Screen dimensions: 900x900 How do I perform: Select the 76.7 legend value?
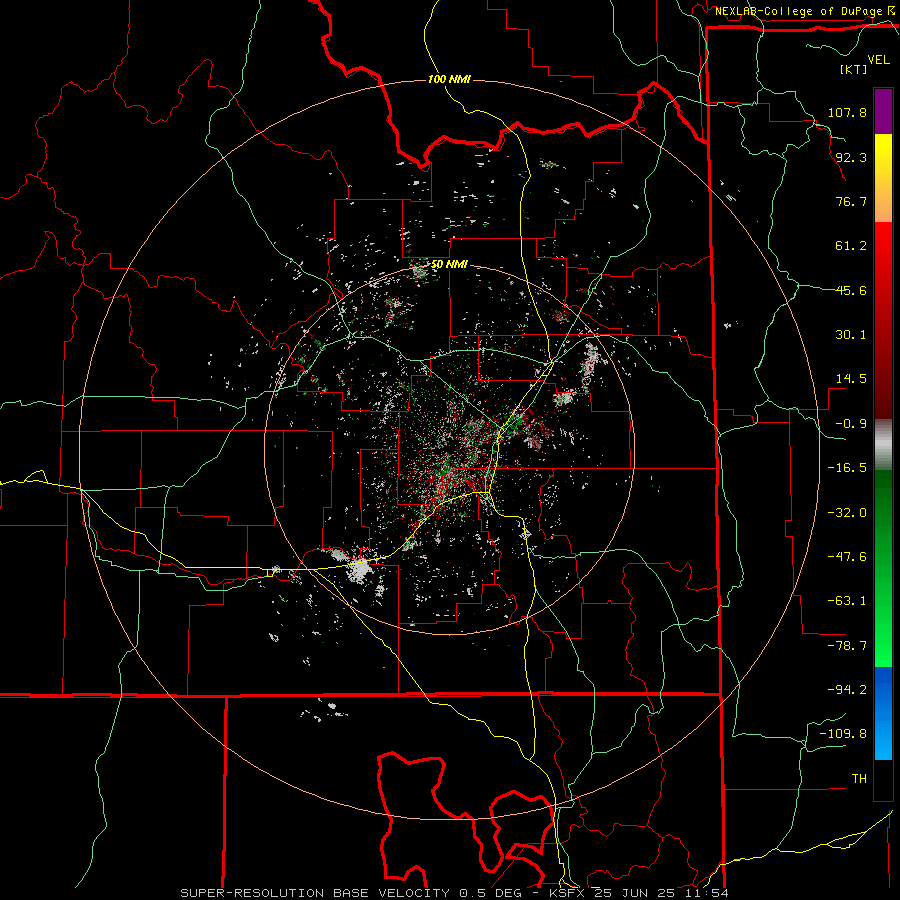coord(851,201)
